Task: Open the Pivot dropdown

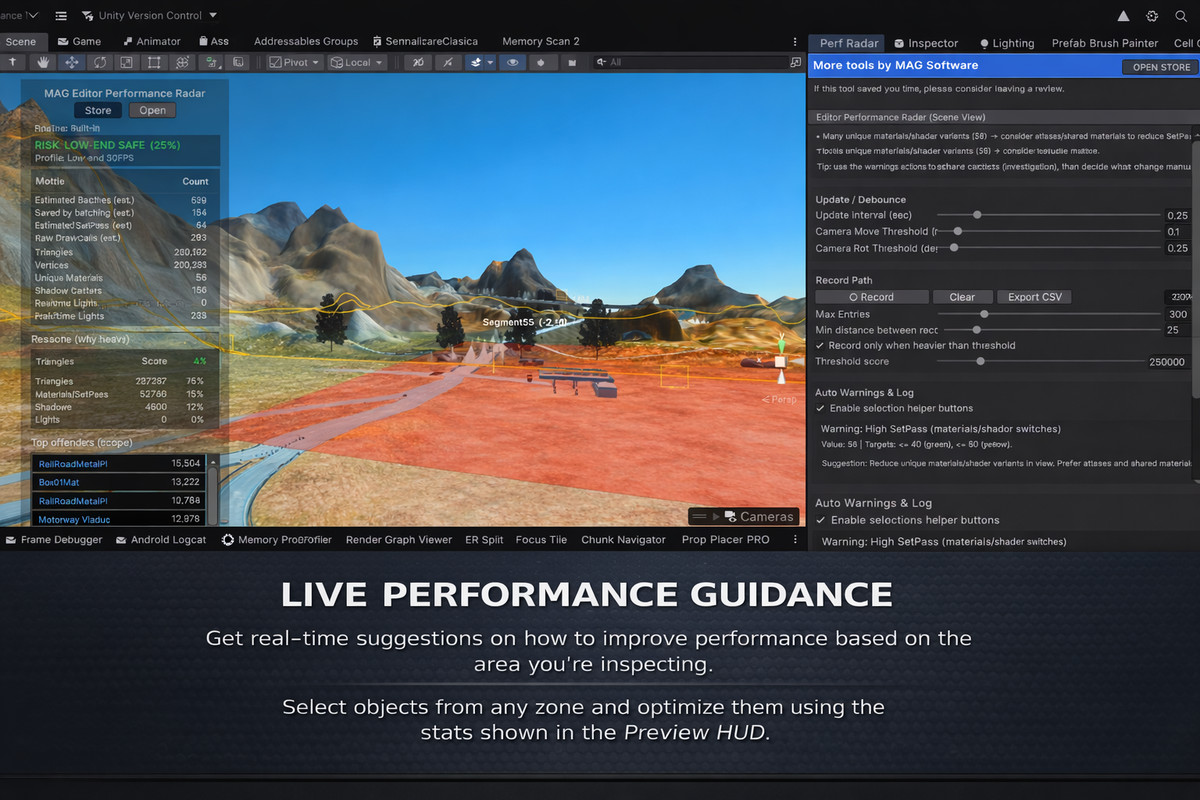Action: click(x=294, y=62)
